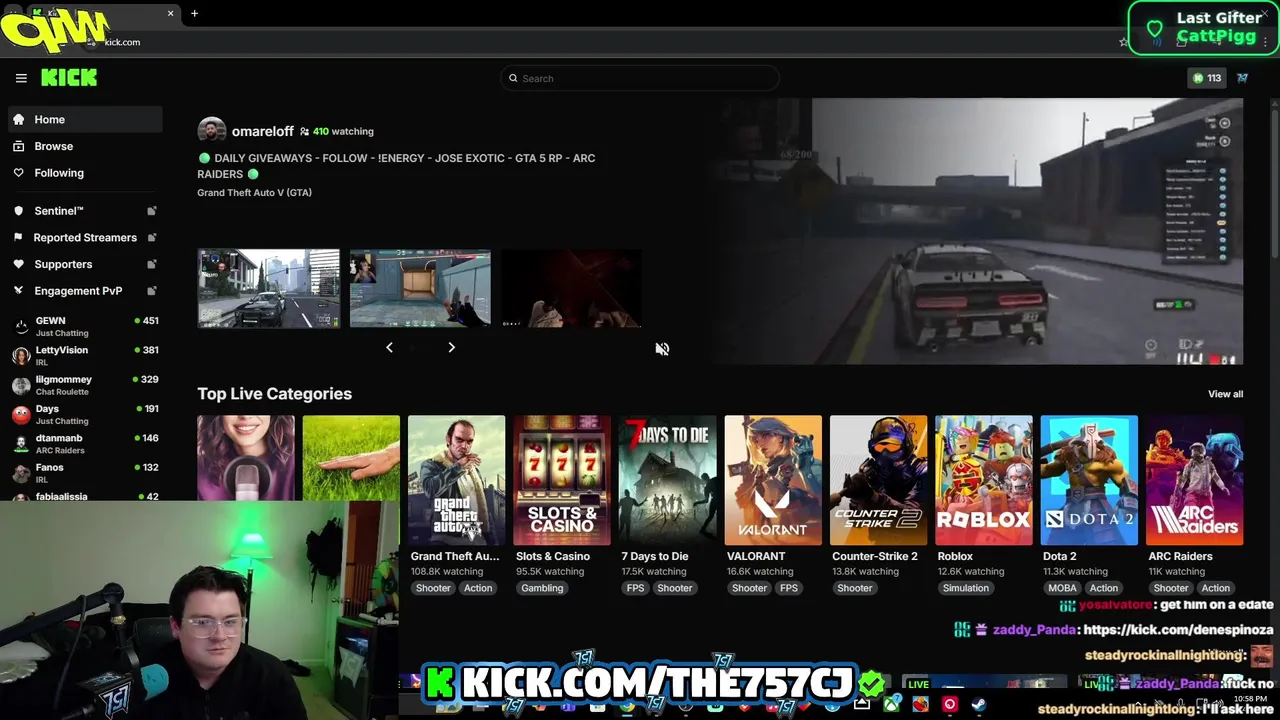Click the external-link icon beside Engagement PvP
1280x720 pixels.
coord(152,291)
